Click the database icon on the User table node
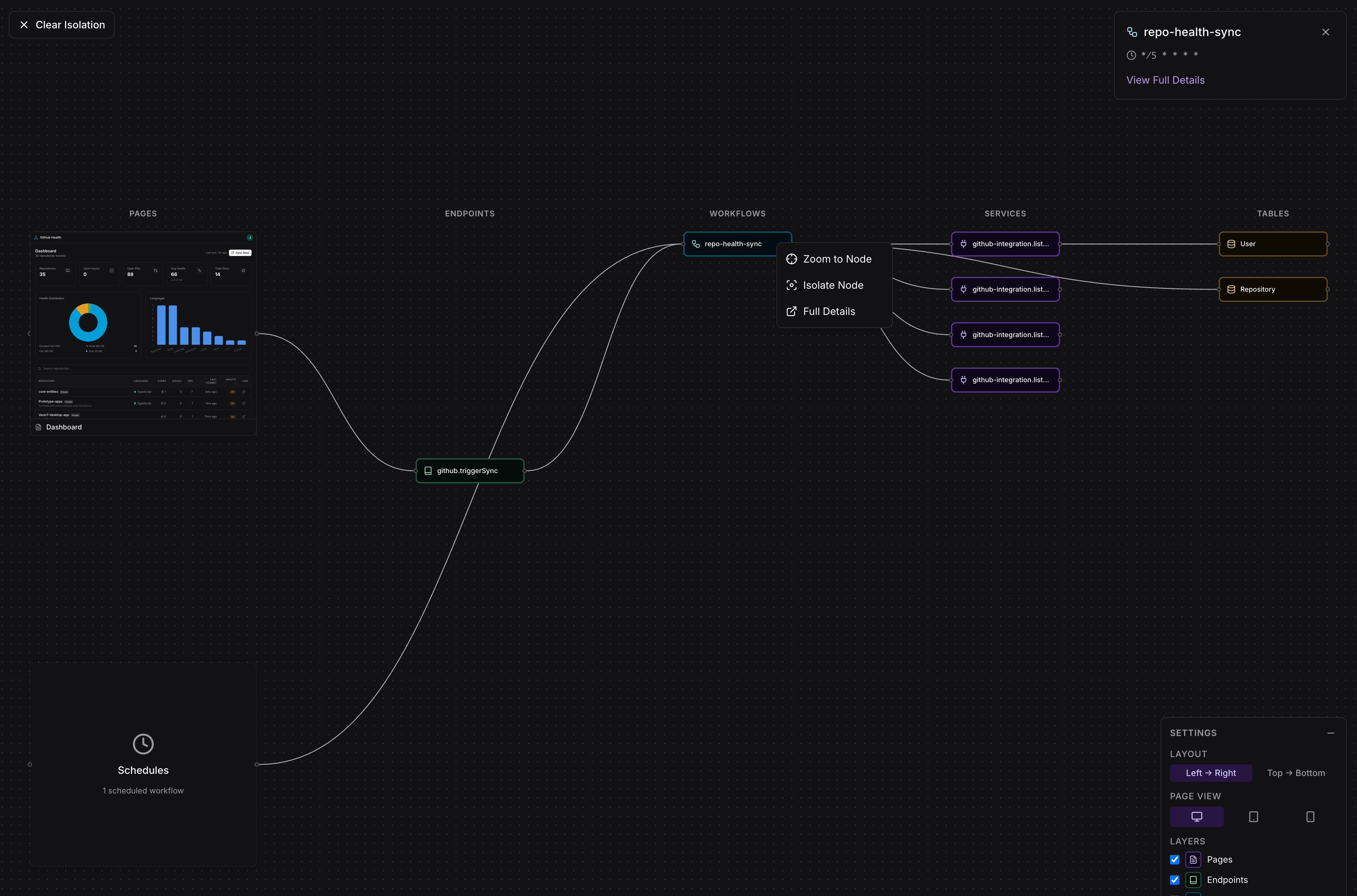 (x=1231, y=244)
